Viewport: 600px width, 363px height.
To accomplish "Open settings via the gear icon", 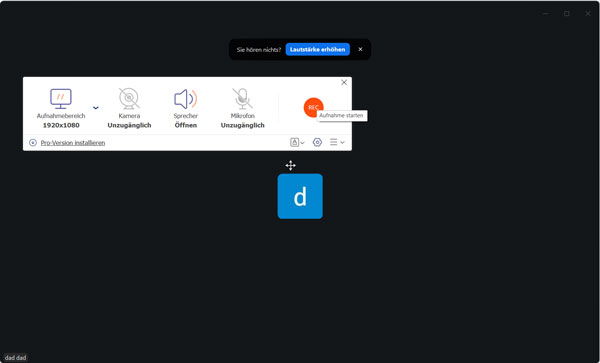I will coord(317,142).
